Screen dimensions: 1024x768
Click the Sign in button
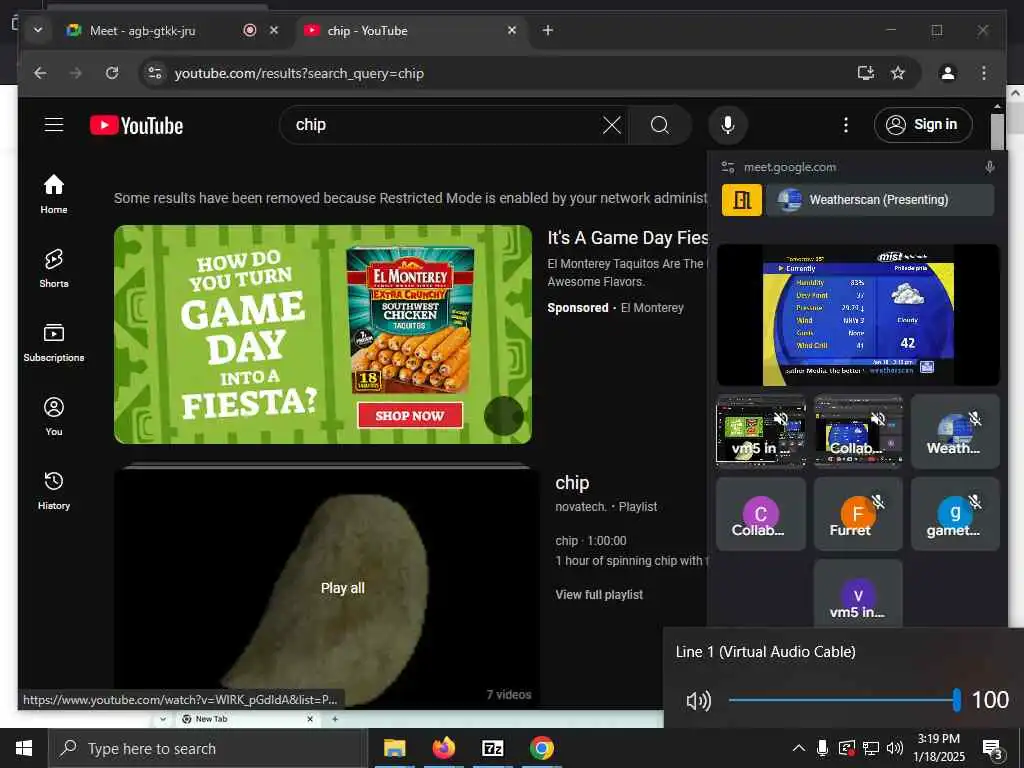(923, 125)
